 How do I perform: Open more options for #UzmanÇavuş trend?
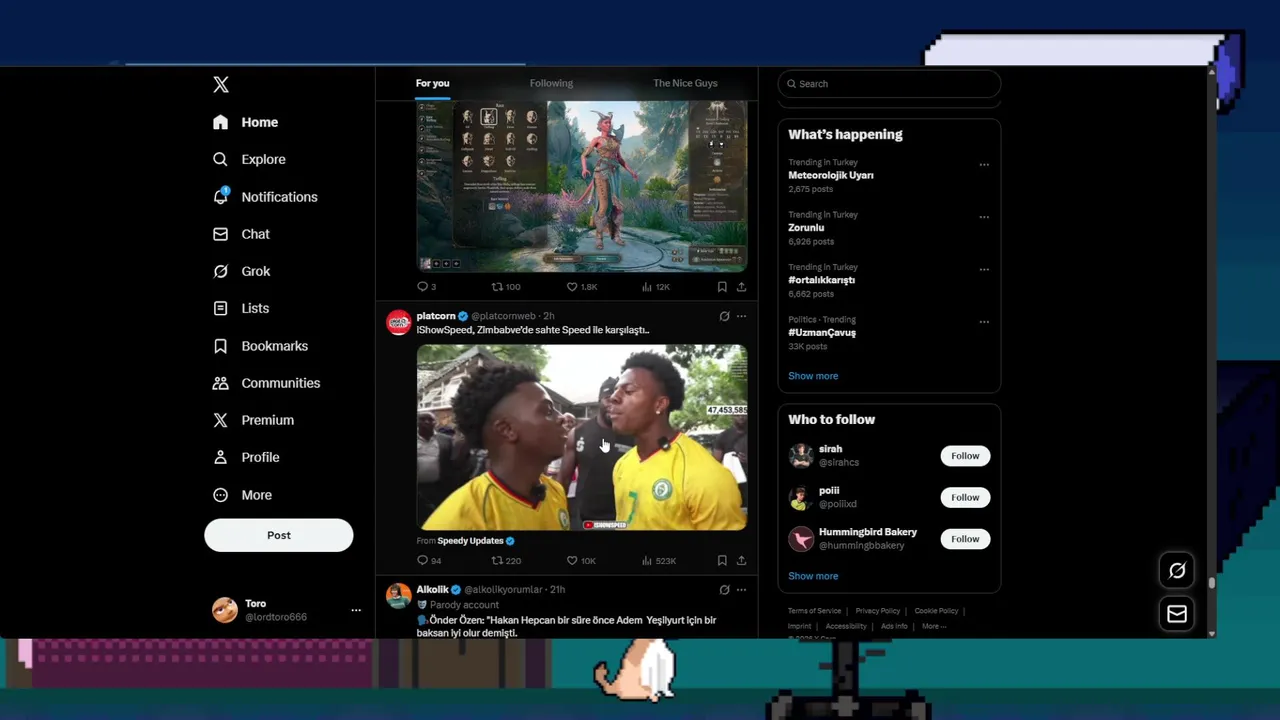(x=984, y=322)
